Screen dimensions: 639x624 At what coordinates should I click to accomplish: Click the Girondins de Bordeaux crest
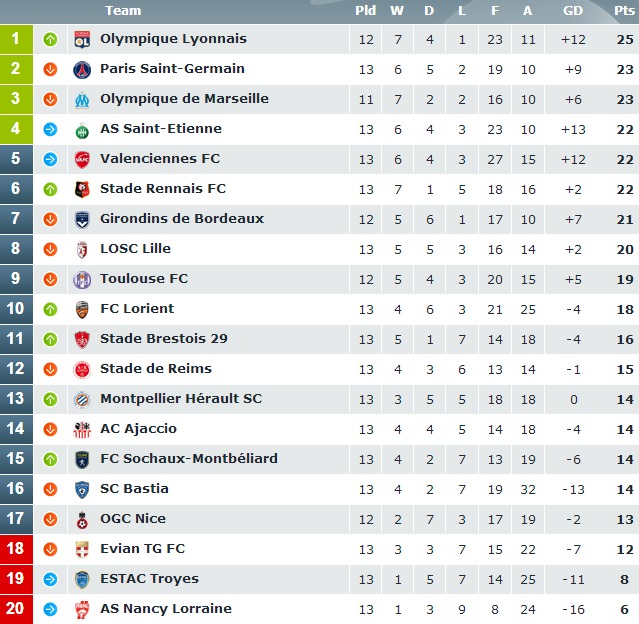click(81, 220)
